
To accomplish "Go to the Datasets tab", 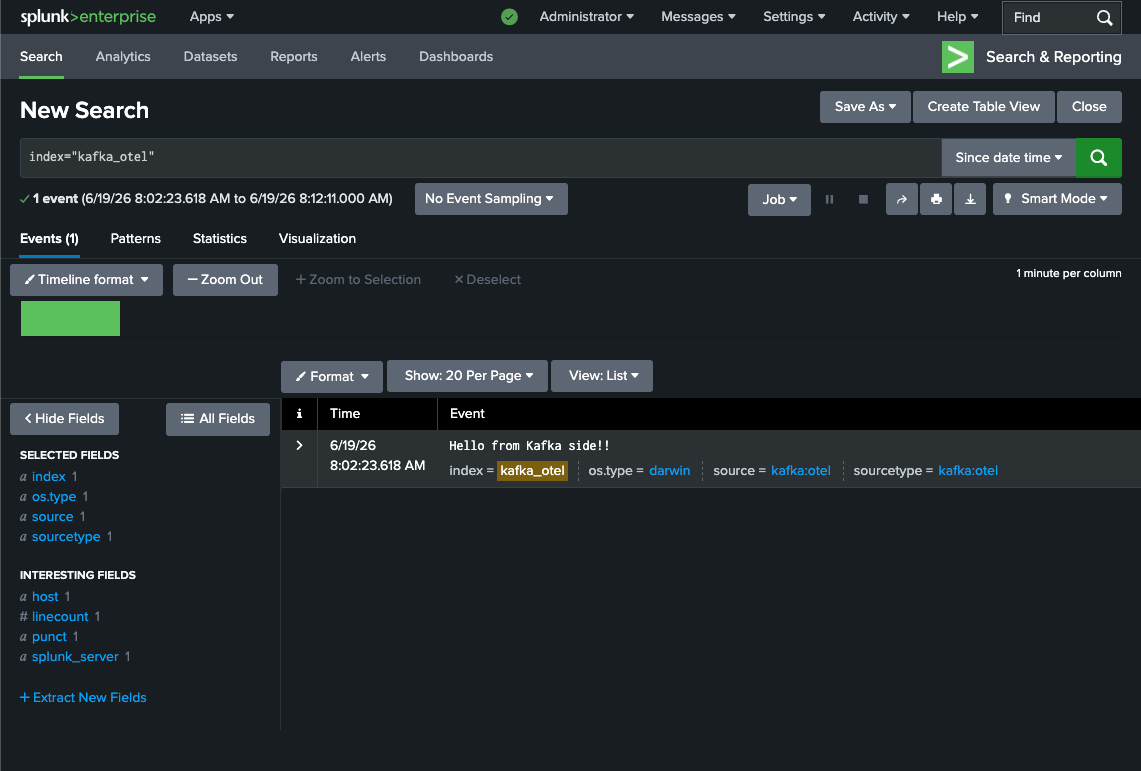I will pyautogui.click(x=210, y=57).
